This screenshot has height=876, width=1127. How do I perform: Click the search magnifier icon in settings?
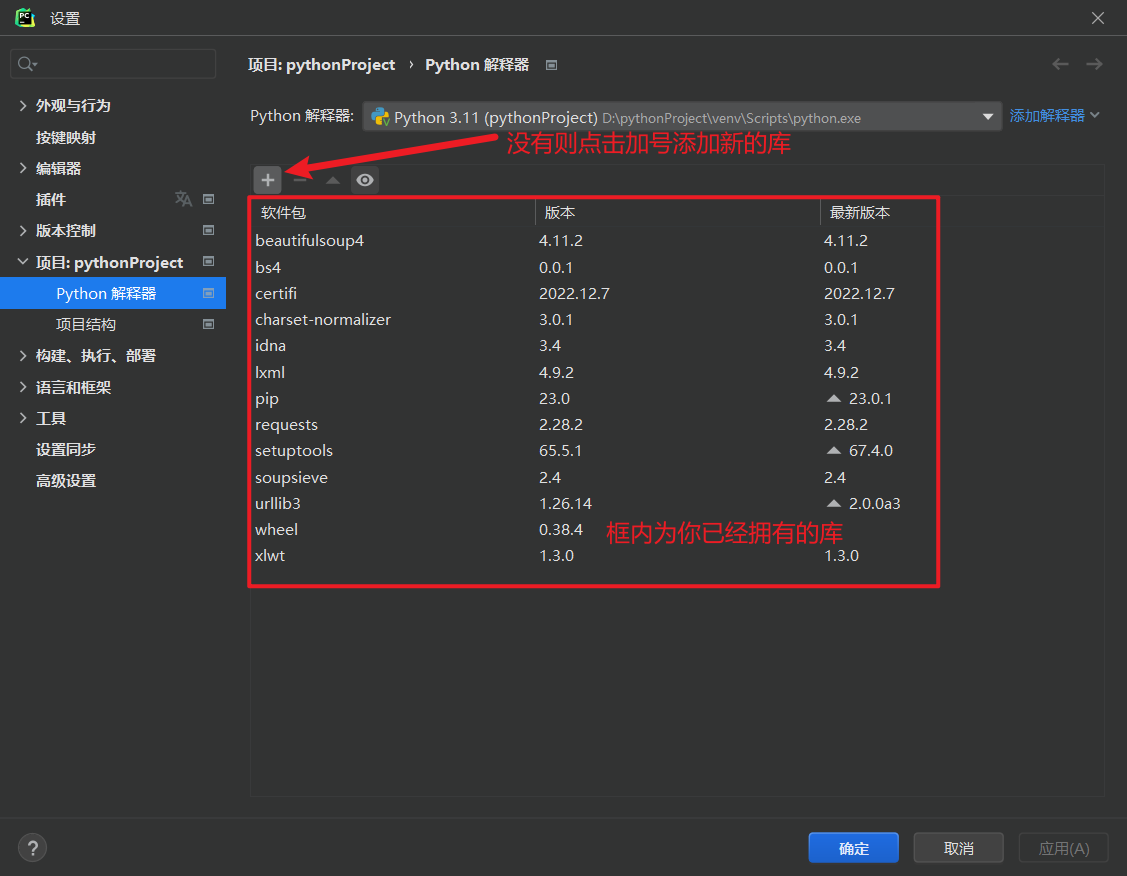(27, 64)
